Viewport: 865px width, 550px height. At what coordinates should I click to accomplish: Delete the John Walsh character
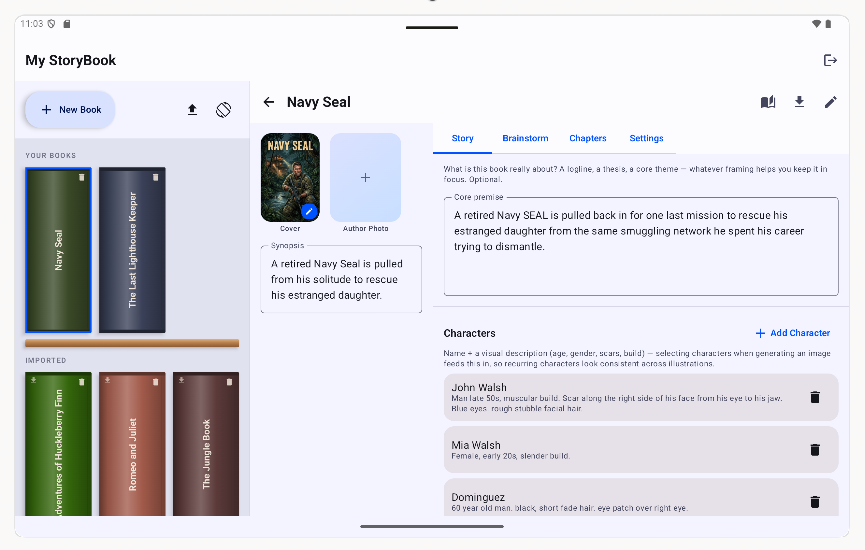815,397
